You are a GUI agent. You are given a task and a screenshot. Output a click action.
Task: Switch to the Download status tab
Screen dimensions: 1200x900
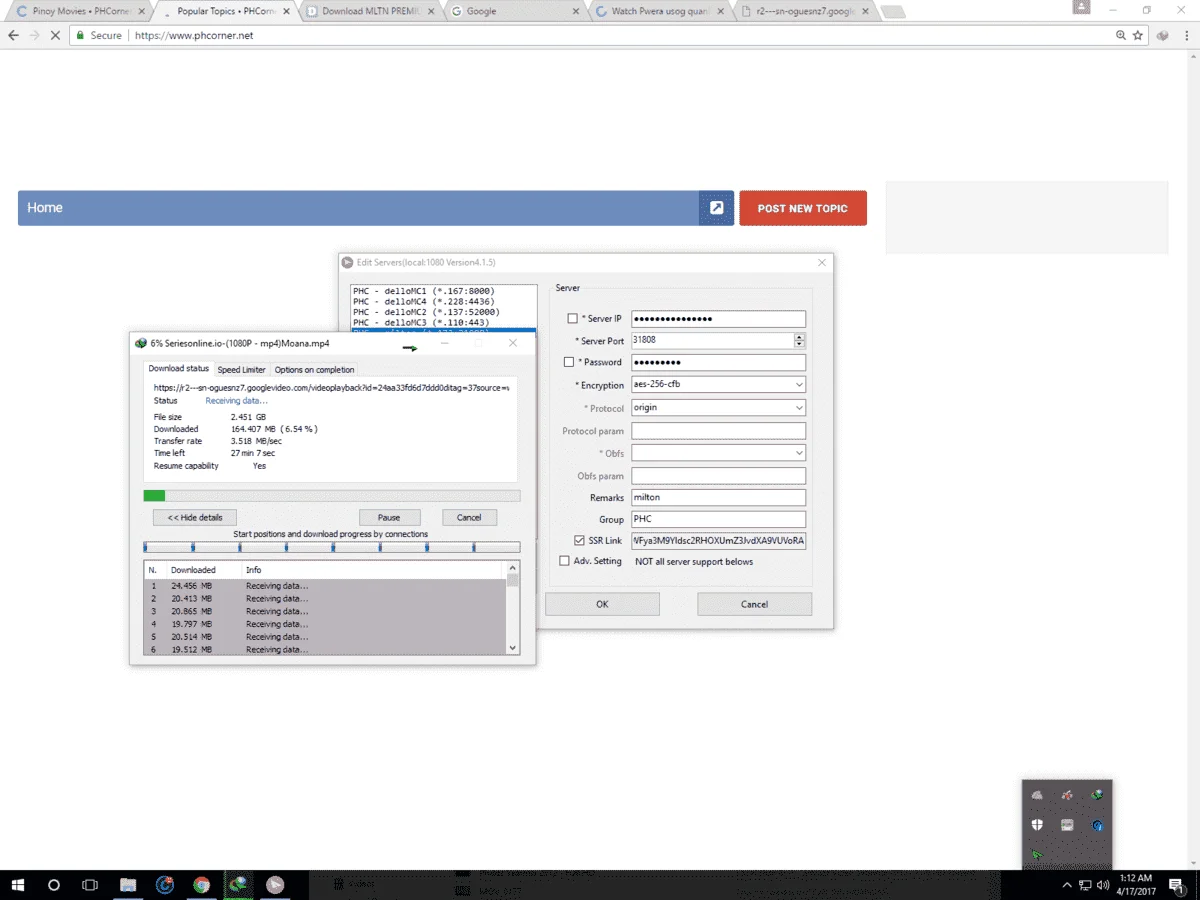[x=179, y=369]
